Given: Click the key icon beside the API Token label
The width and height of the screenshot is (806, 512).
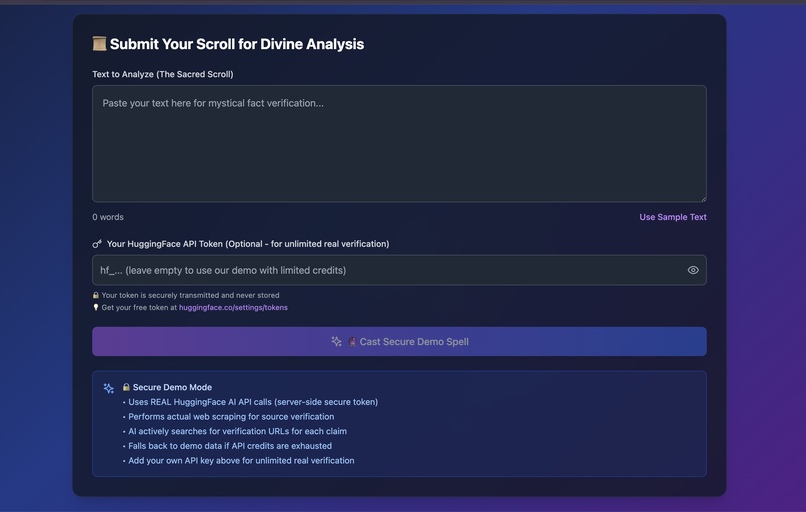Looking at the screenshot, I should pos(97,244).
